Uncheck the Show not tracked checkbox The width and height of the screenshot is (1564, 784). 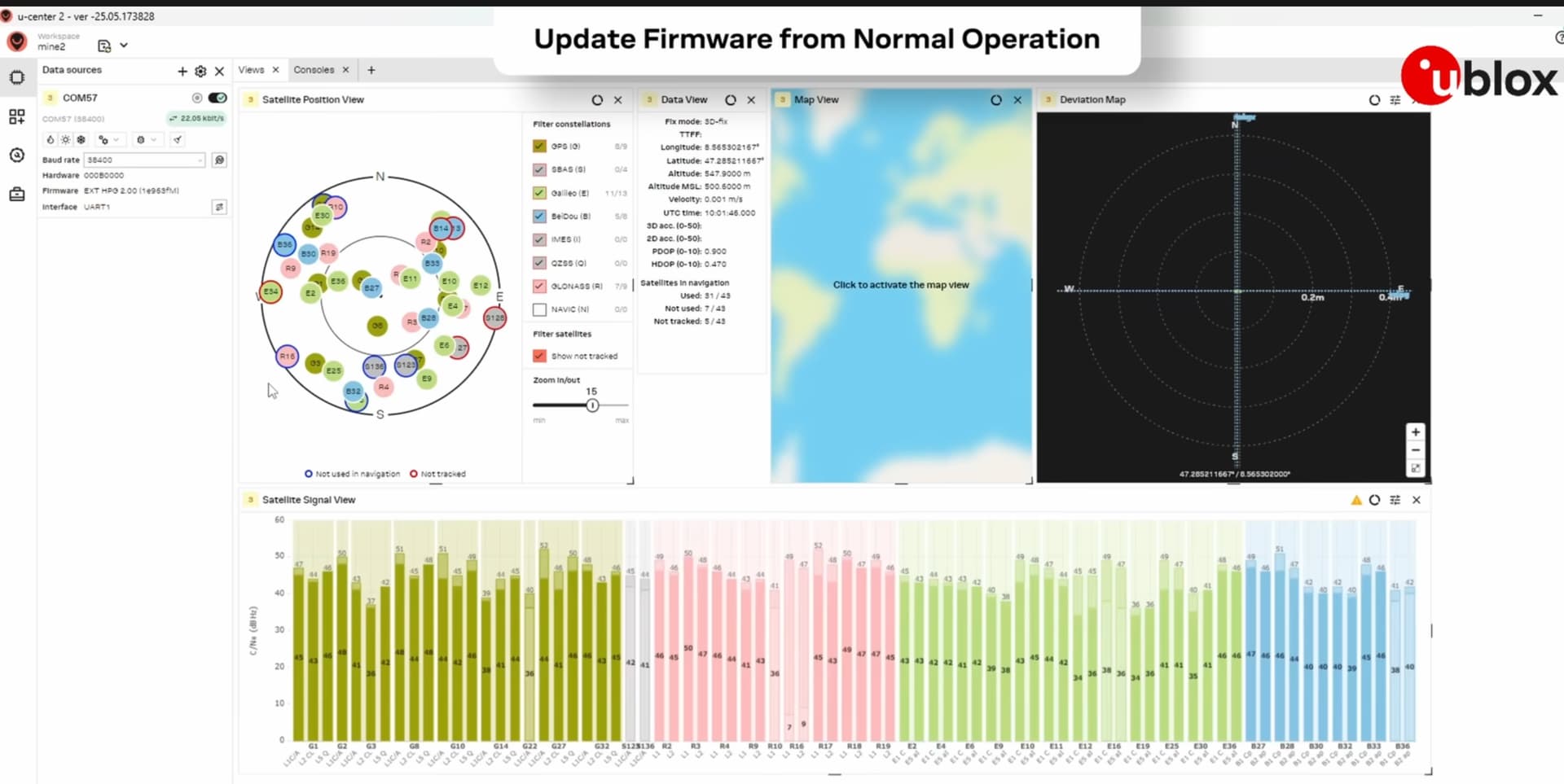coord(539,356)
